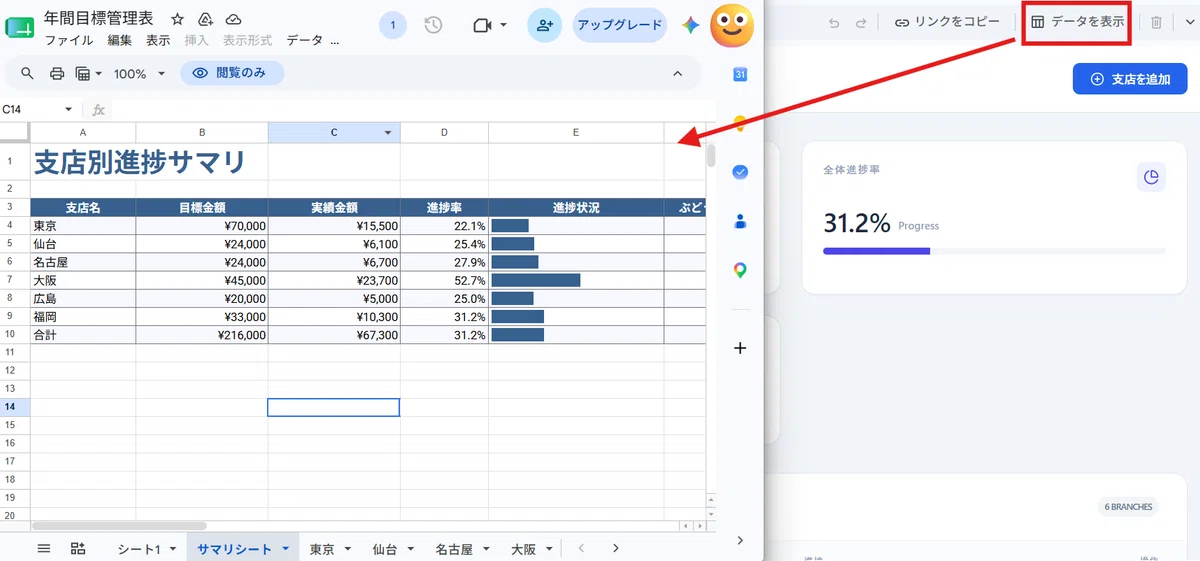Open the meeting camera dropdown arrow

tap(503, 25)
